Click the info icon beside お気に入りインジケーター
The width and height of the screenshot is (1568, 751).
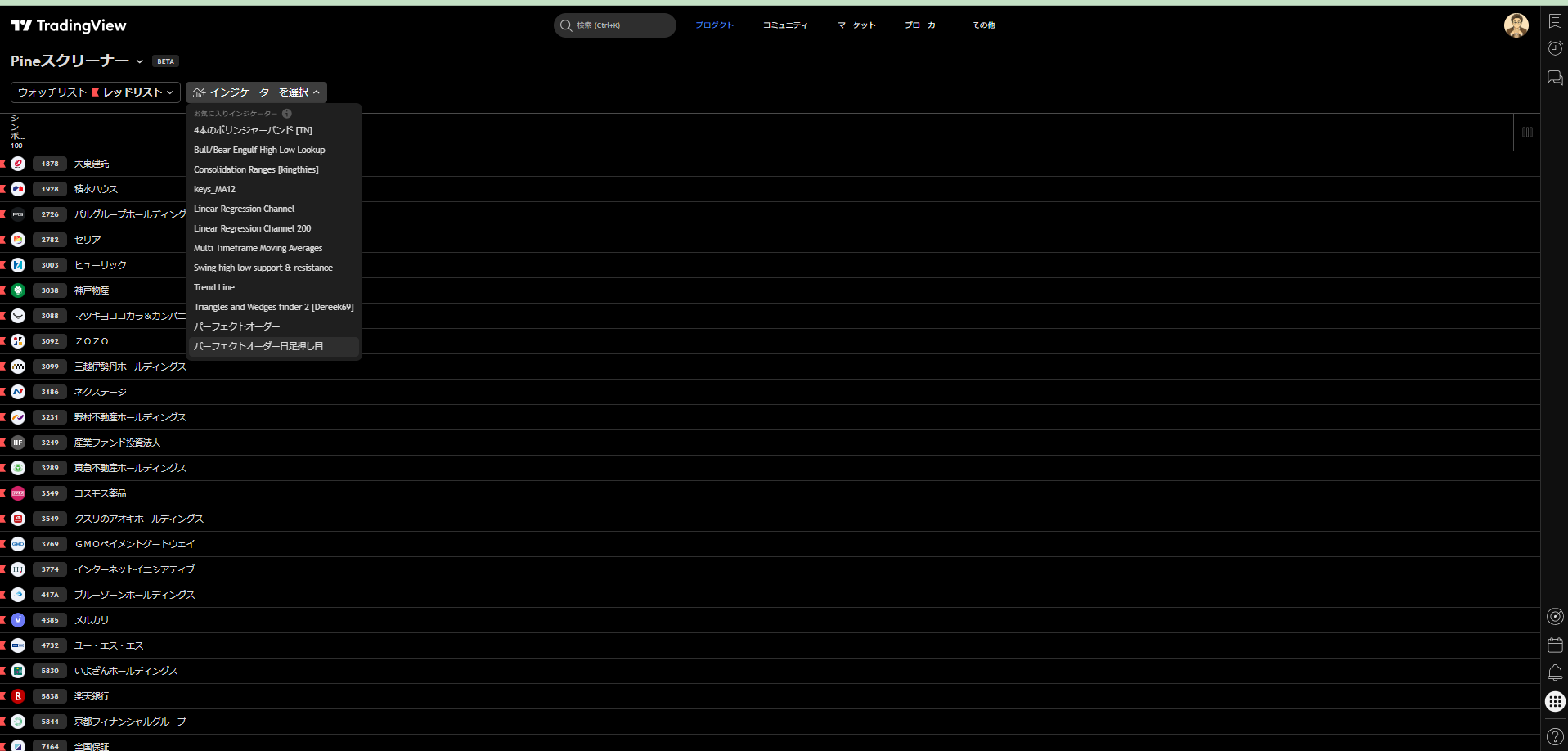pyautogui.click(x=287, y=114)
